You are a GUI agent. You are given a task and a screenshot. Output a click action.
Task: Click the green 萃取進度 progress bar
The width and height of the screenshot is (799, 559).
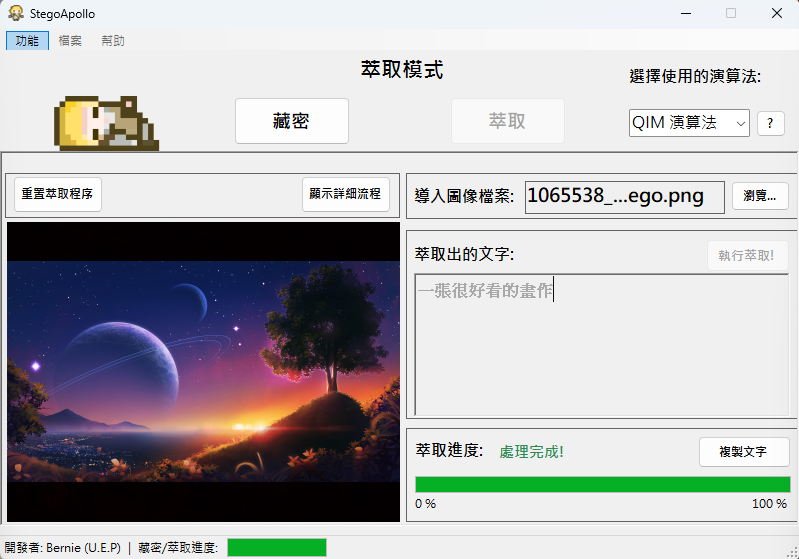601,485
